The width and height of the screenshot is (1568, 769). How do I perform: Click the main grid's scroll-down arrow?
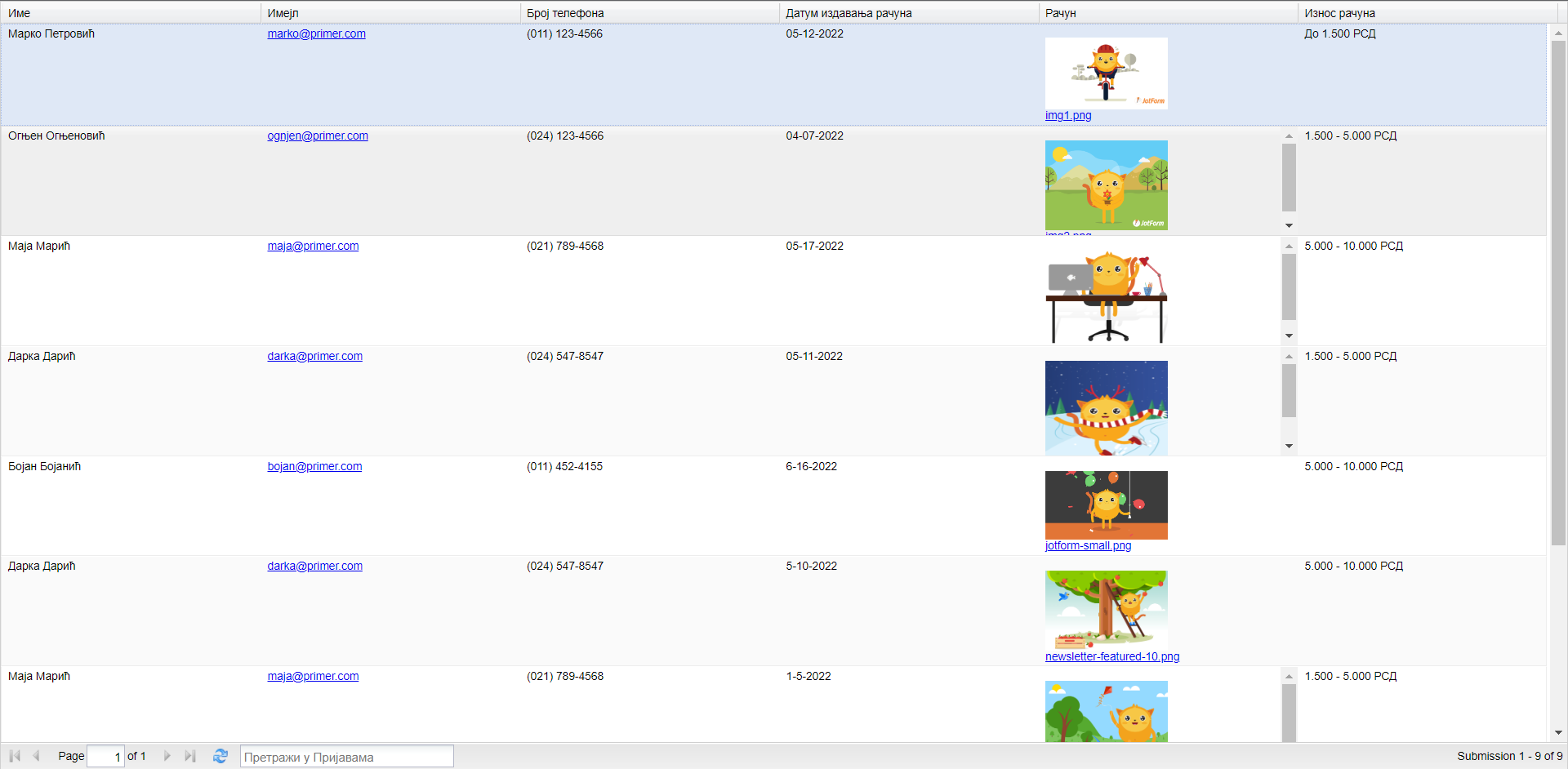pos(1558,733)
